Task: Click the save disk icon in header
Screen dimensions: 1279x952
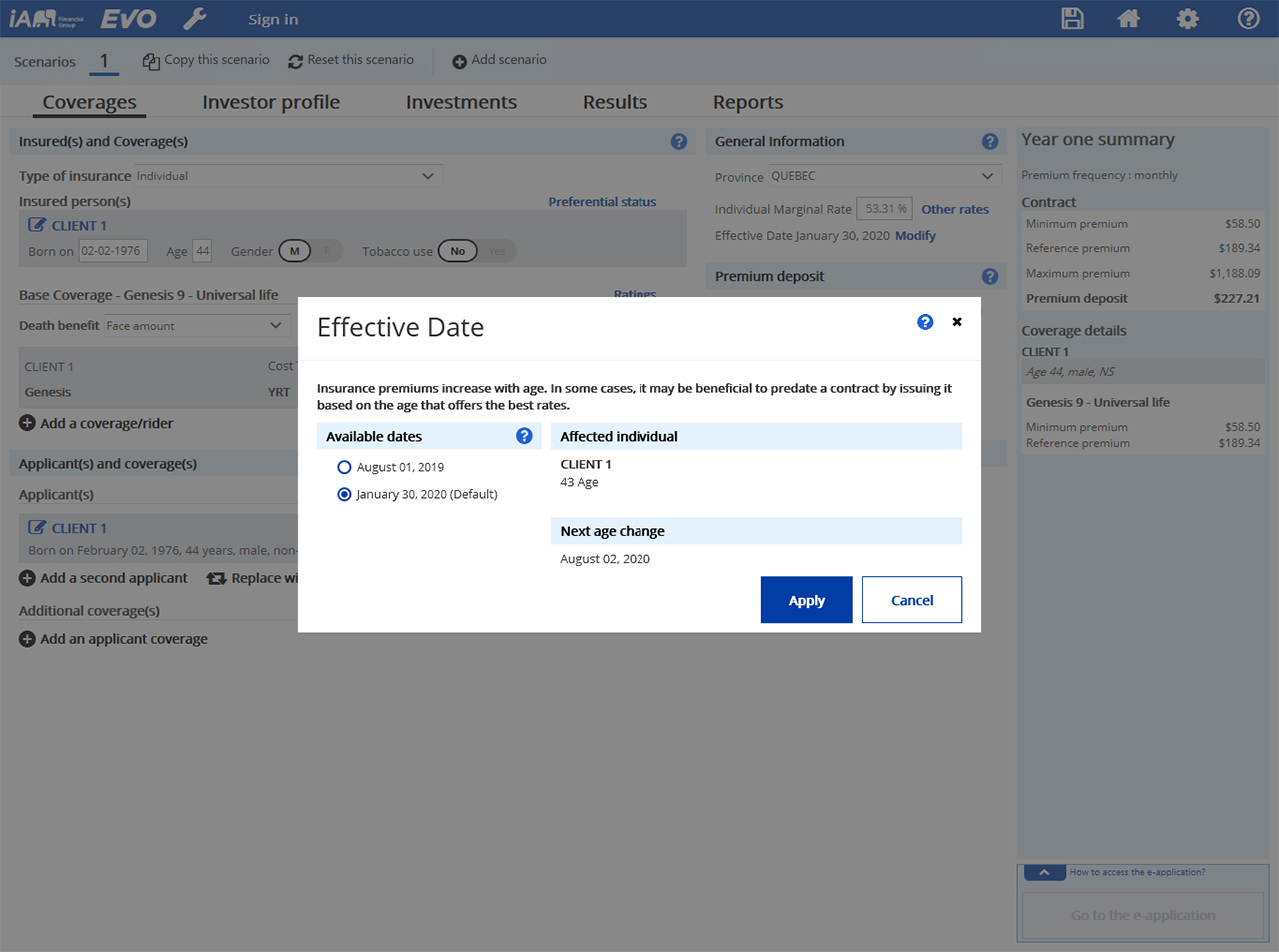Action: coord(1072,19)
